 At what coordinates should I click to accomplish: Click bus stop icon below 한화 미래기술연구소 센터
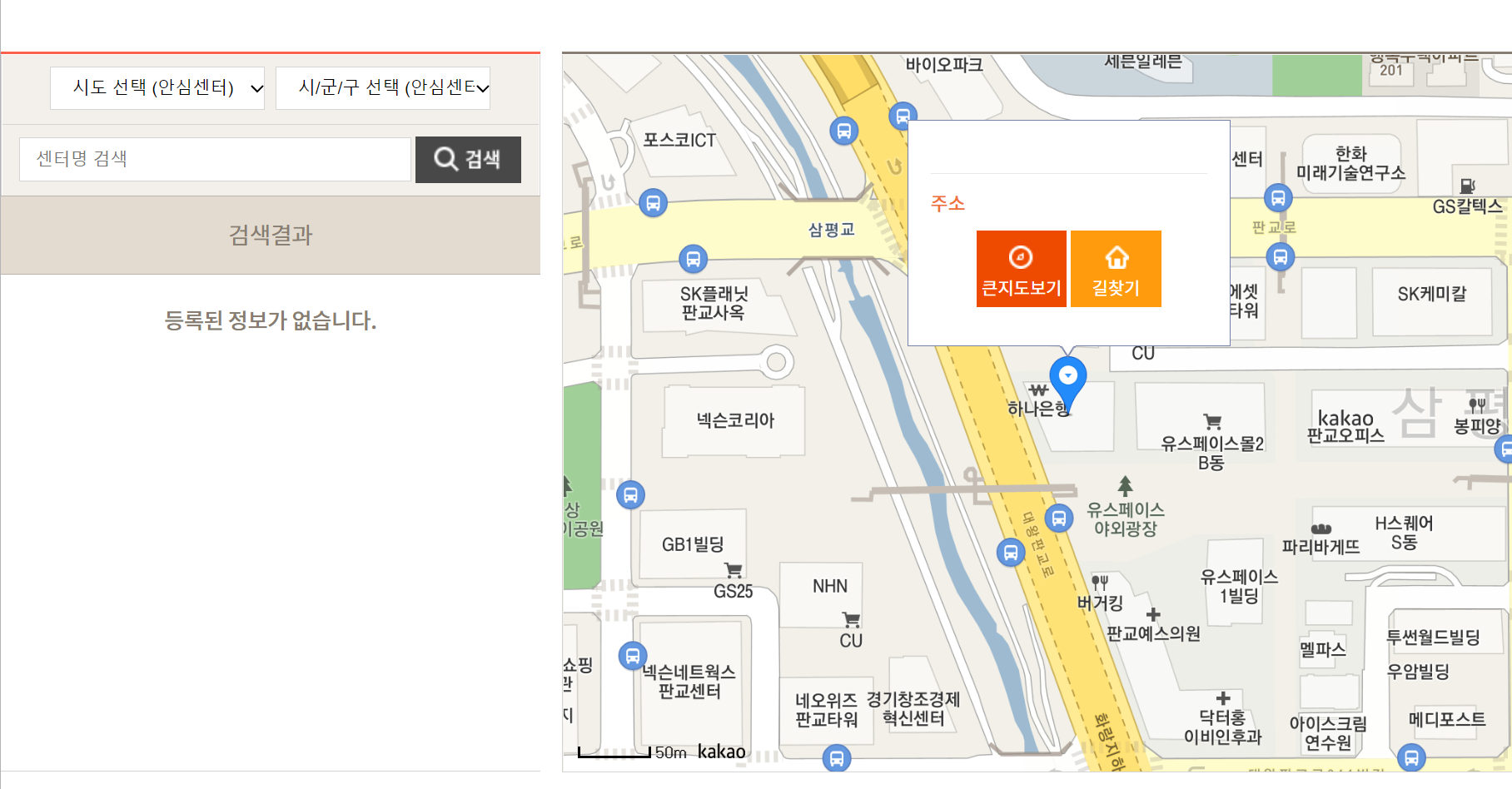pos(1278,198)
